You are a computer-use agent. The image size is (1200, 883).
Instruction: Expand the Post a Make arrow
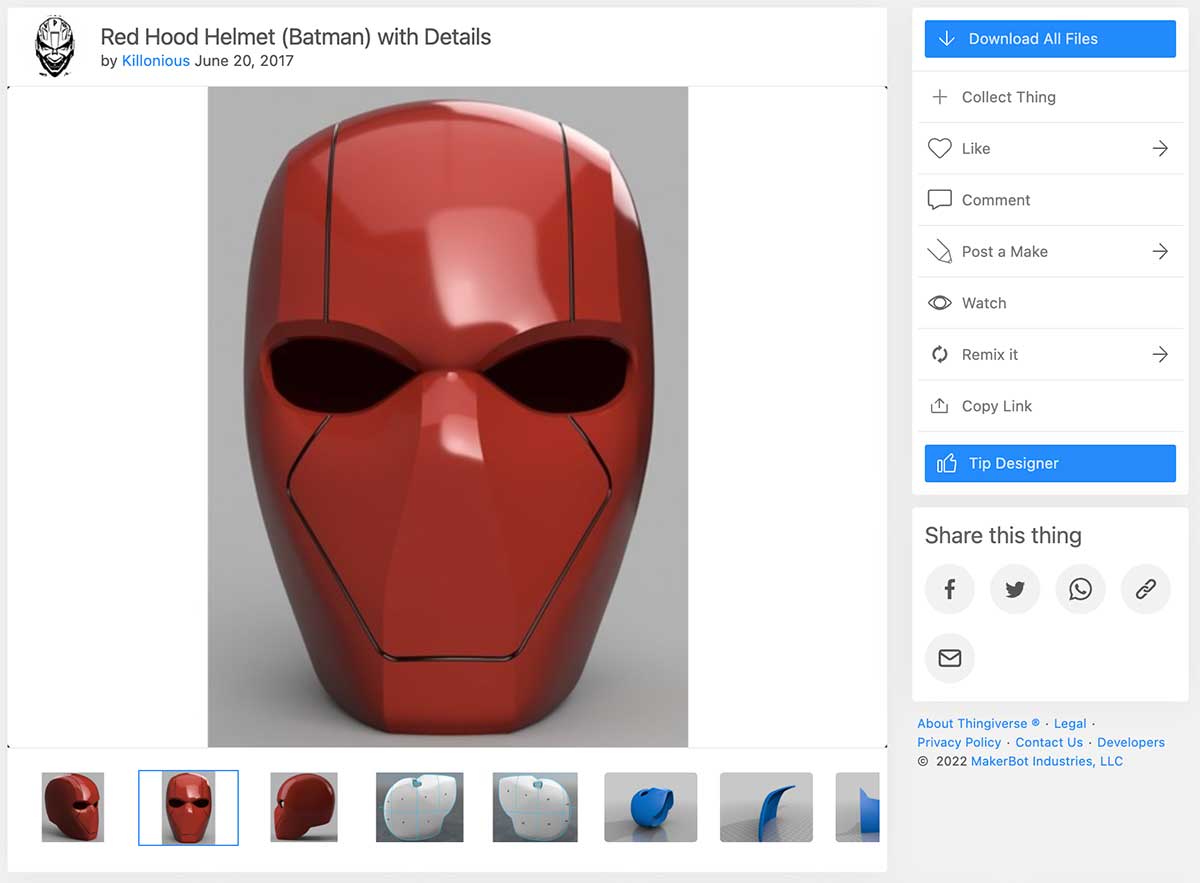point(1160,251)
